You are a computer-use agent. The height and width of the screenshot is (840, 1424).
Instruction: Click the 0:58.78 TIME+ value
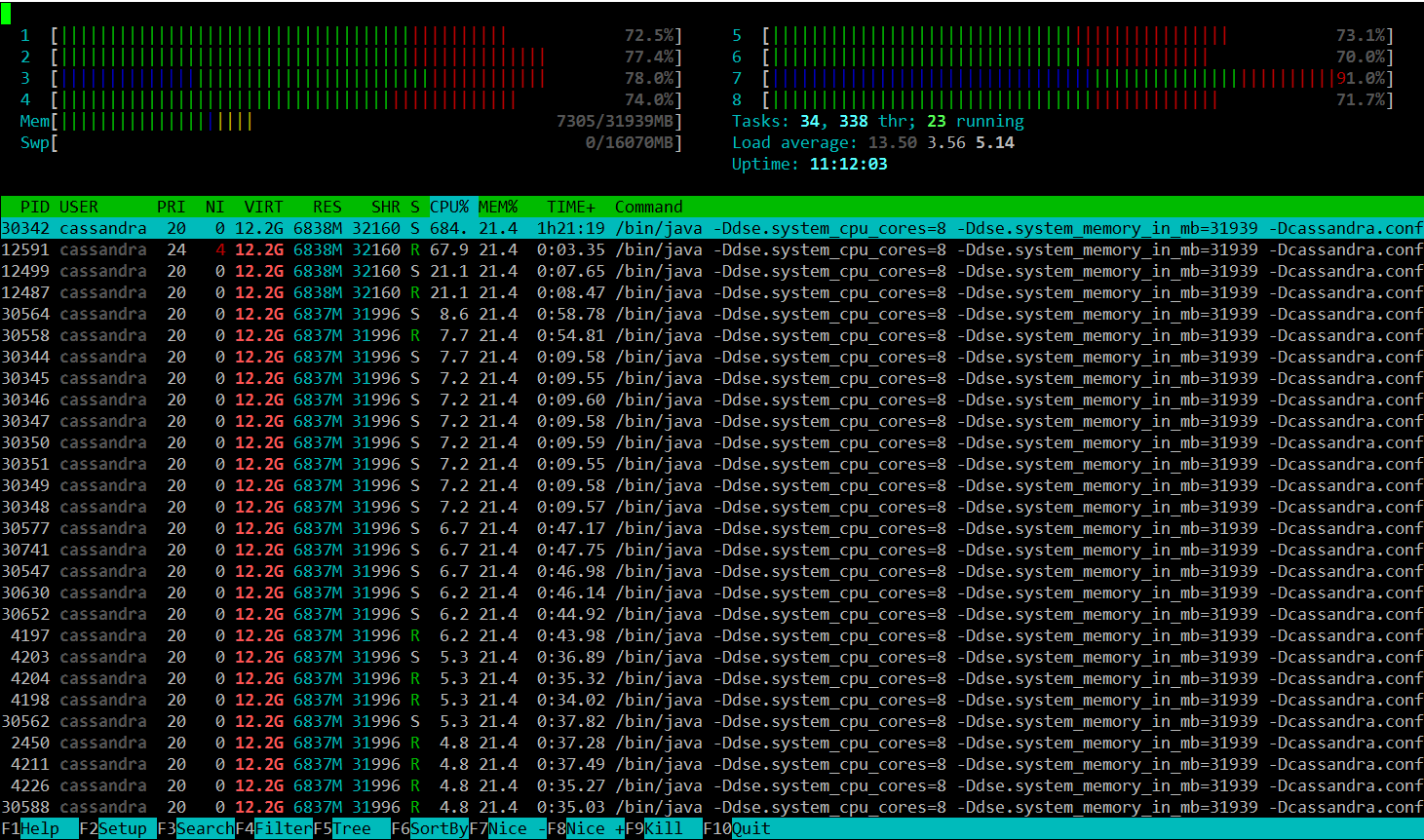pyautogui.click(x=571, y=314)
